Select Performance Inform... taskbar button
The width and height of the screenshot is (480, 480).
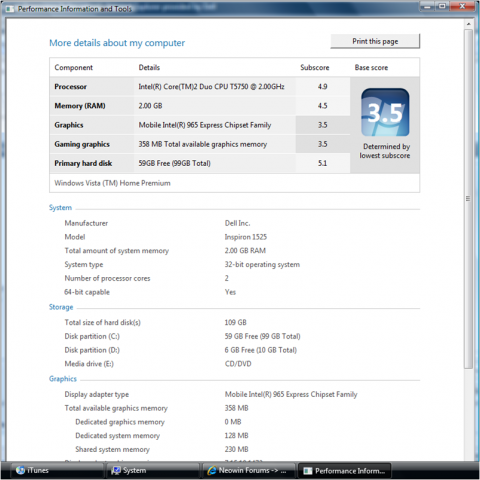point(344,470)
